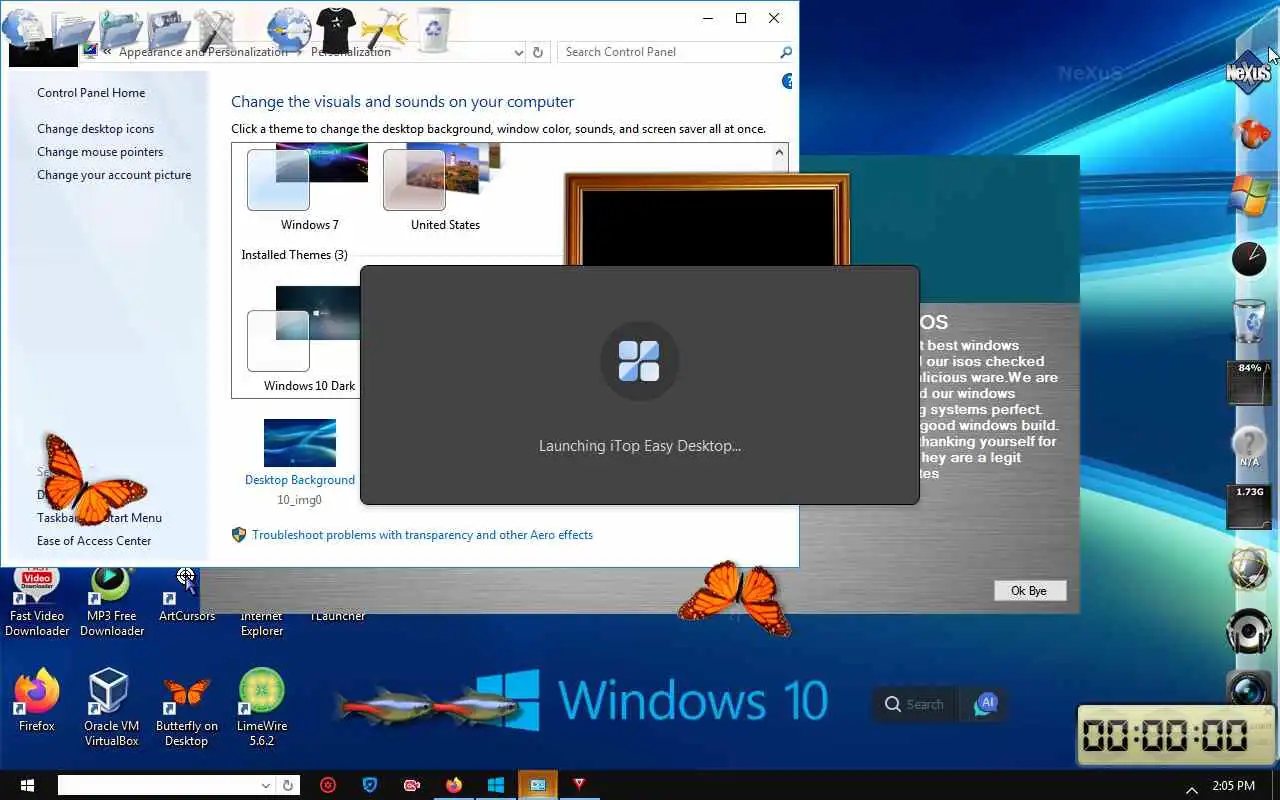Open the MP3 Free Downloader shortcut
The width and height of the screenshot is (1280, 800).
(112, 602)
